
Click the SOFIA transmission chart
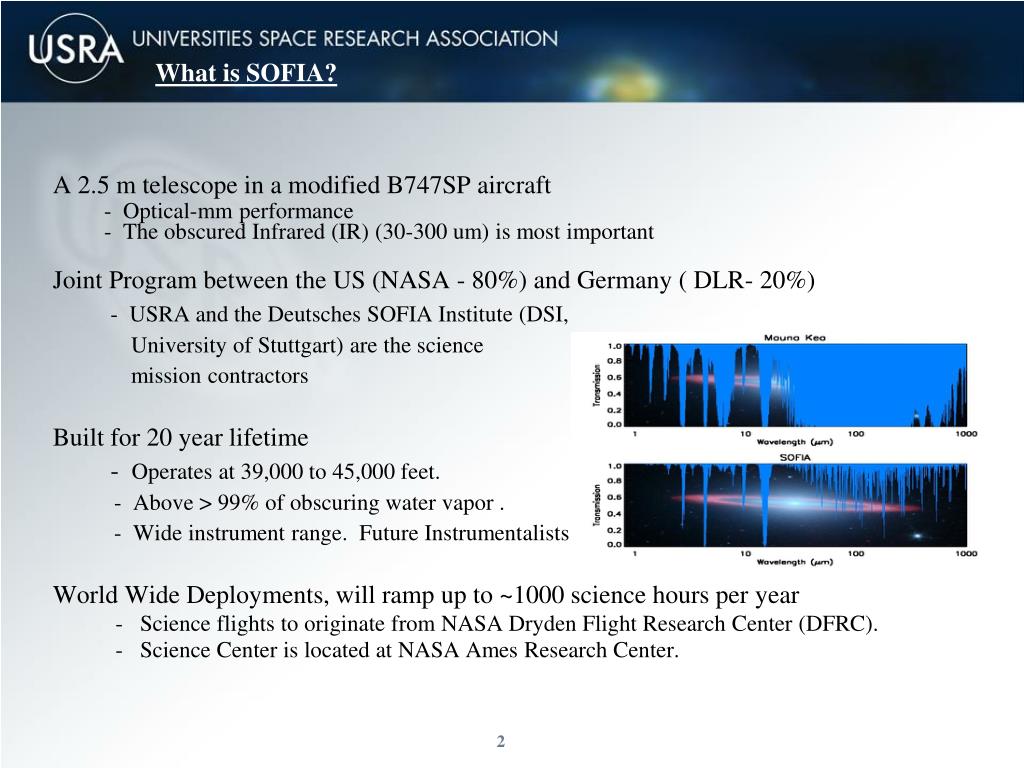794,505
